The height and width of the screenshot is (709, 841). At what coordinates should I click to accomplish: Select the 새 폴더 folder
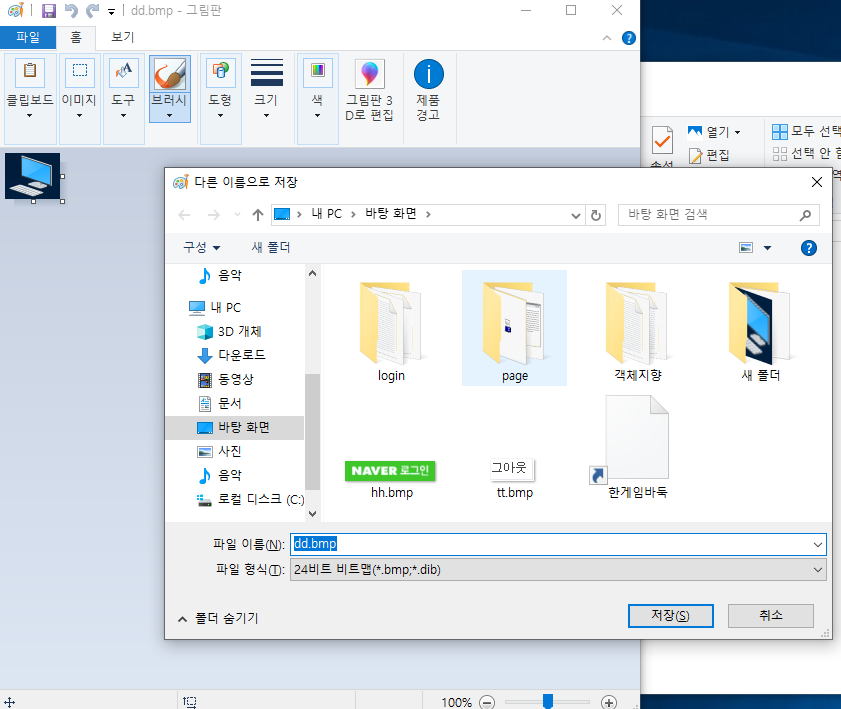(x=760, y=329)
